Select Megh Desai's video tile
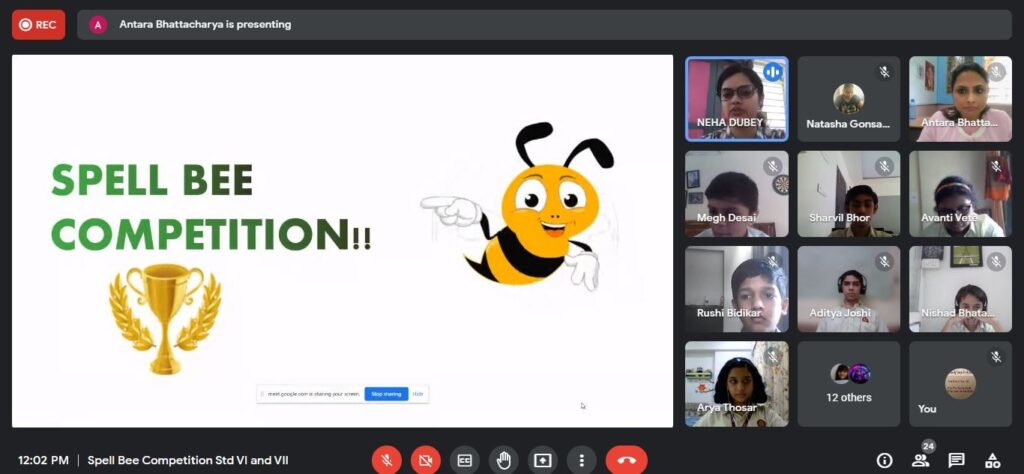1024x474 pixels. [736, 193]
